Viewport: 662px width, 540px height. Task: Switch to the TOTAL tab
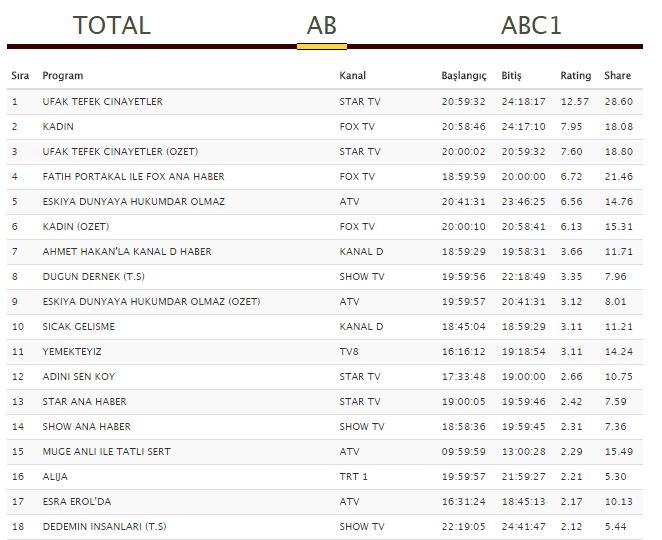pos(112,25)
